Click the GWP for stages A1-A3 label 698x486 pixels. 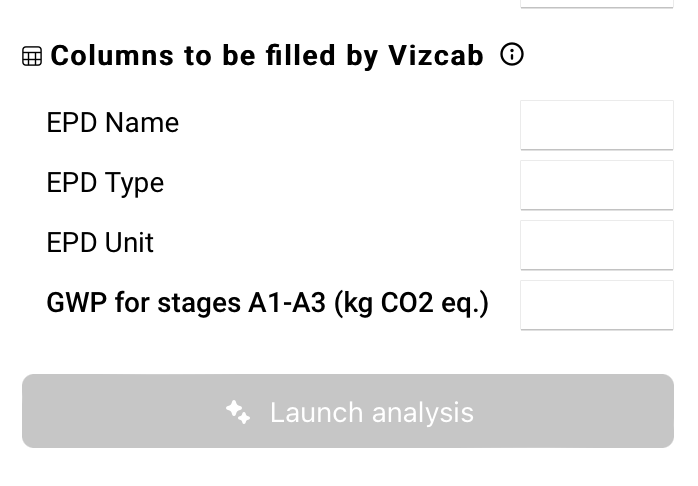pyautogui.click(x=268, y=304)
